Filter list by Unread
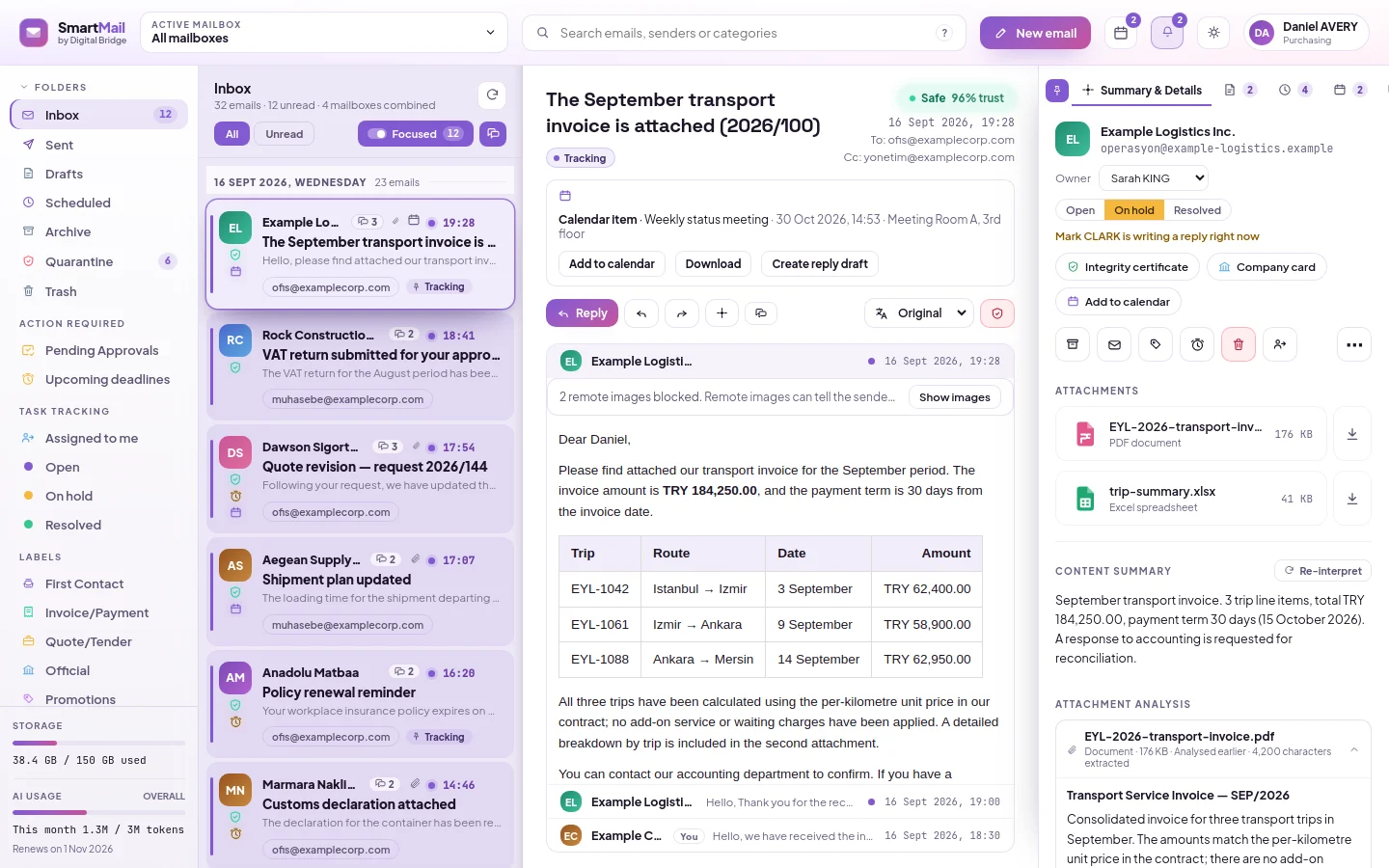This screenshot has width=1389, height=868. 285,134
